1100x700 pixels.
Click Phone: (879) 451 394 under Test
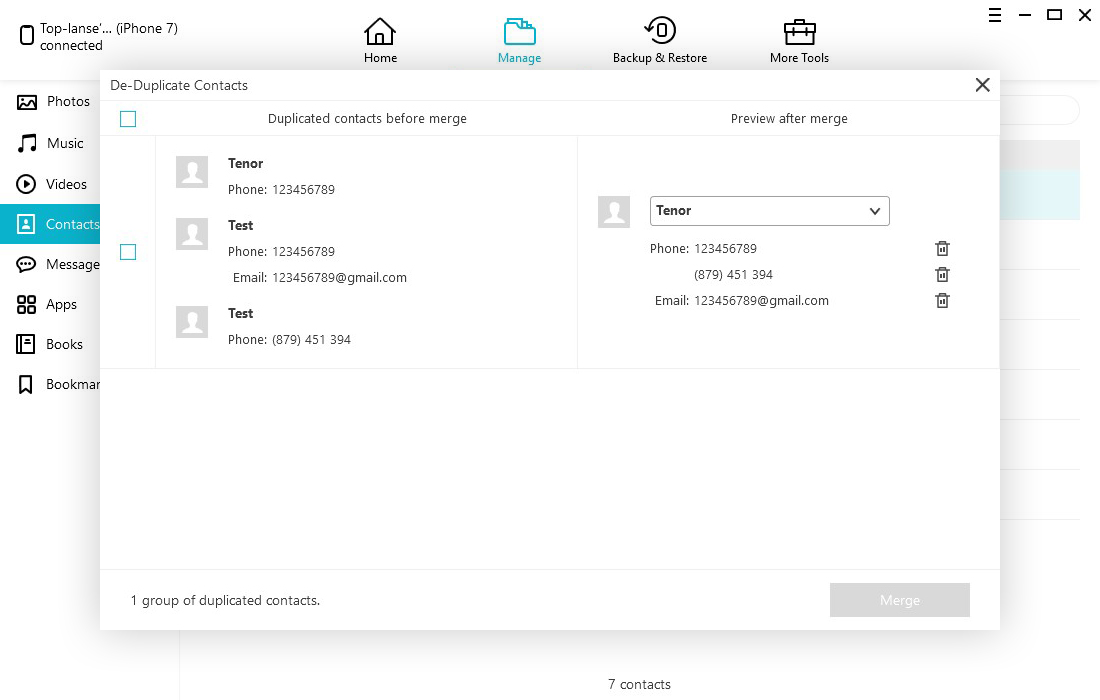289,339
